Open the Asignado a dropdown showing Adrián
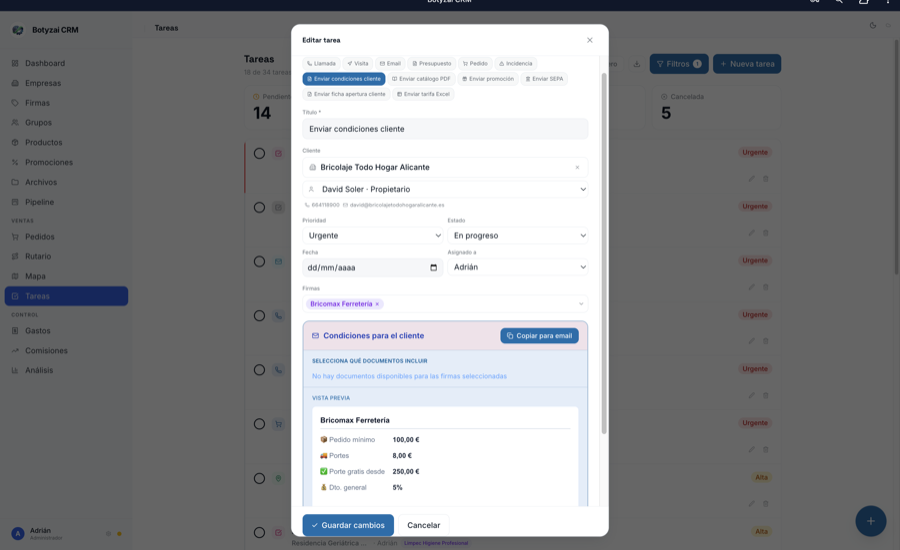 click(x=518, y=267)
